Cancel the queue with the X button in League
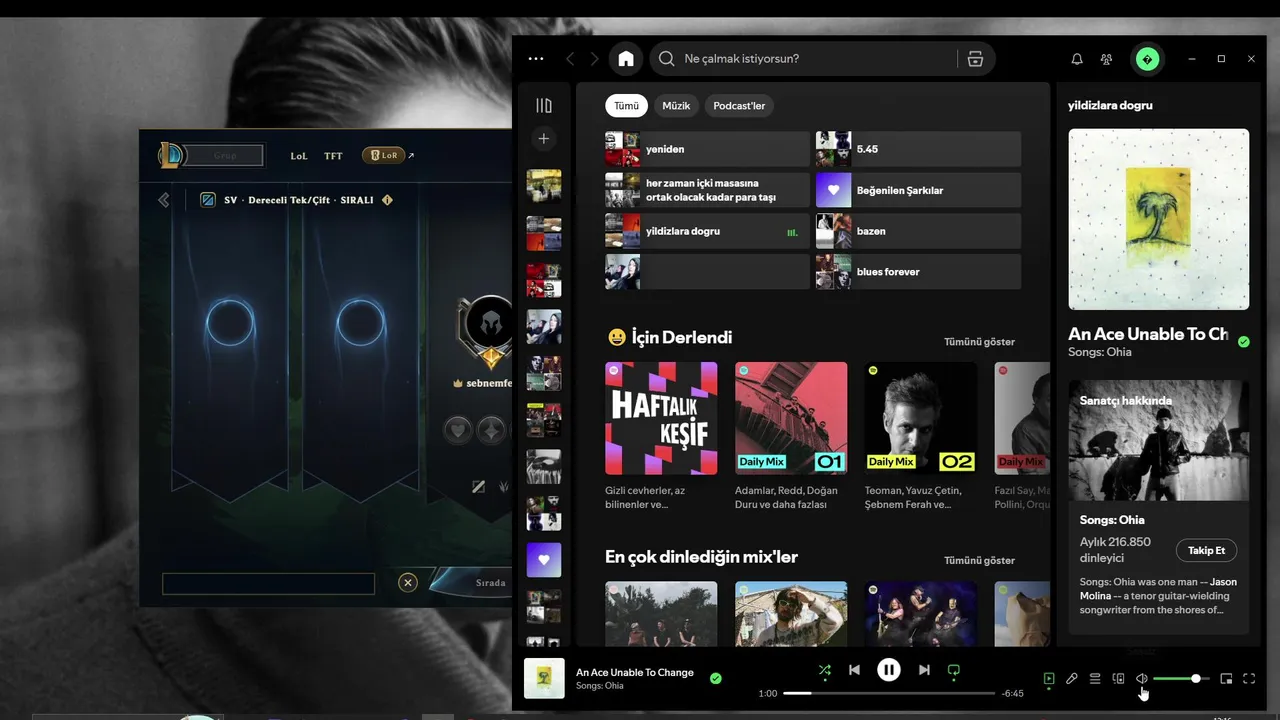Viewport: 1280px width, 720px height. pyautogui.click(x=407, y=583)
